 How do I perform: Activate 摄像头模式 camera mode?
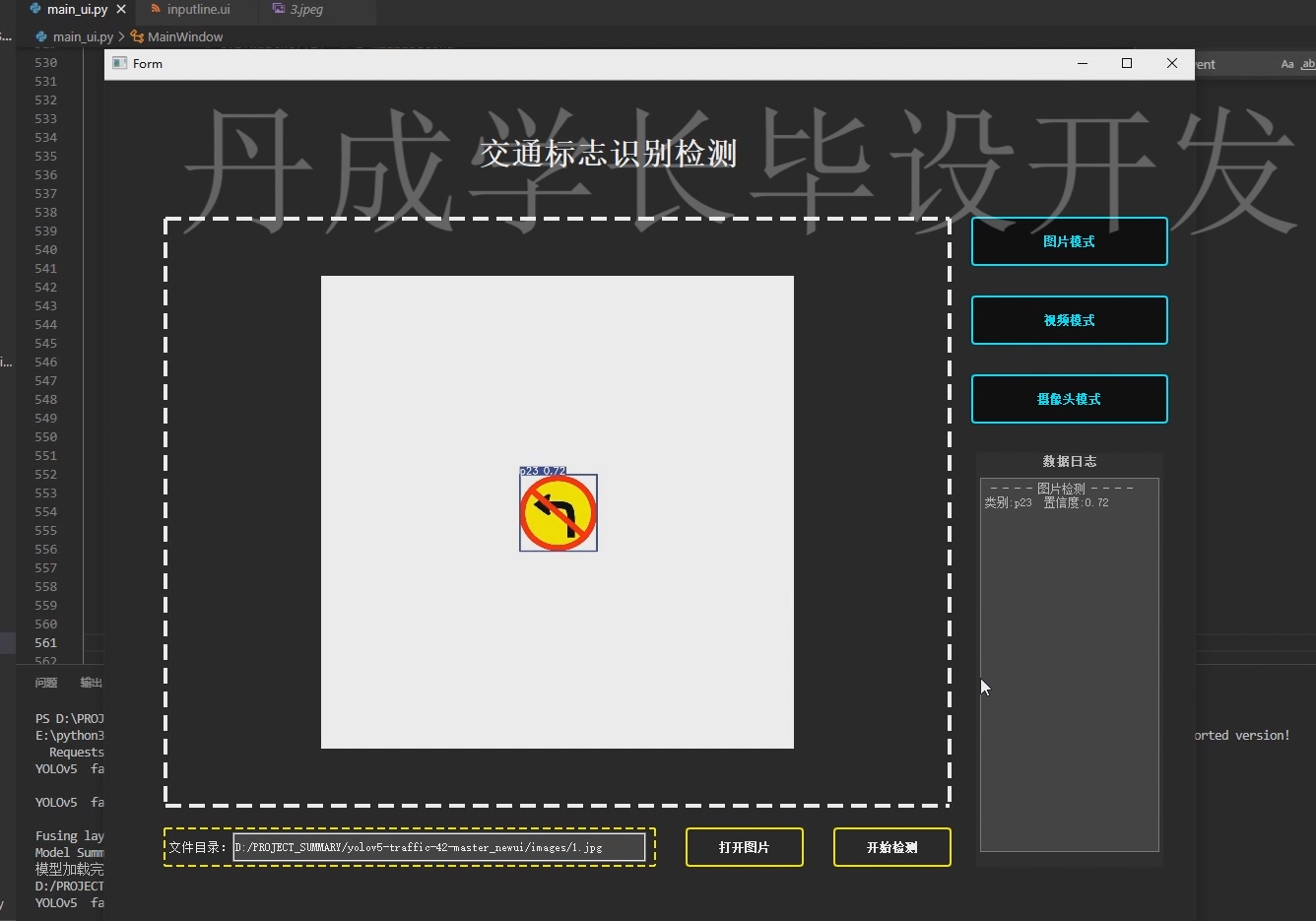coord(1069,399)
